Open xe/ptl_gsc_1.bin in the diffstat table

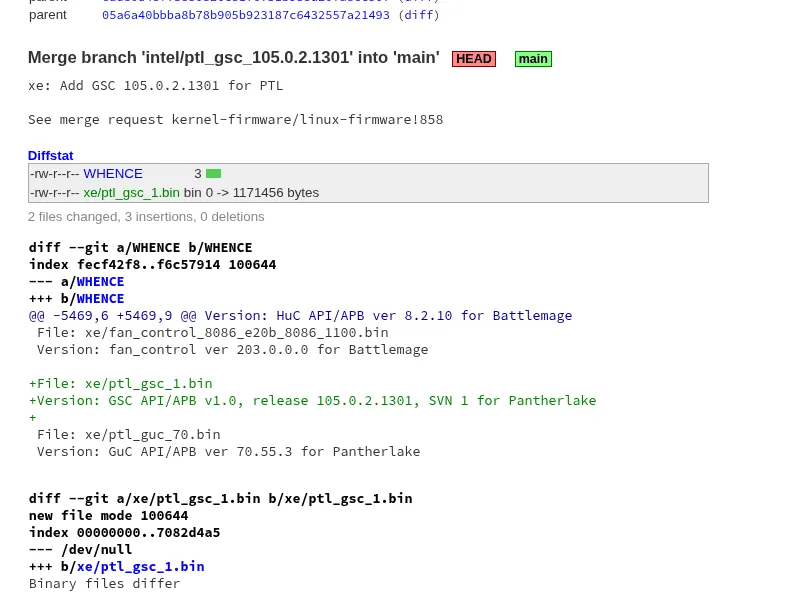[x=131, y=193]
